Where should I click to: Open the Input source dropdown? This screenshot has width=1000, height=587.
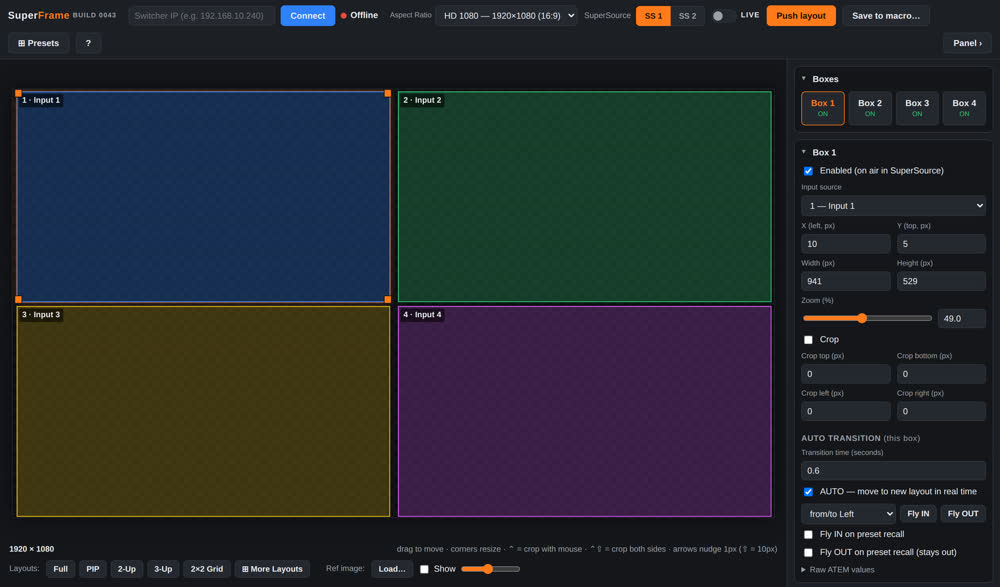(x=893, y=205)
